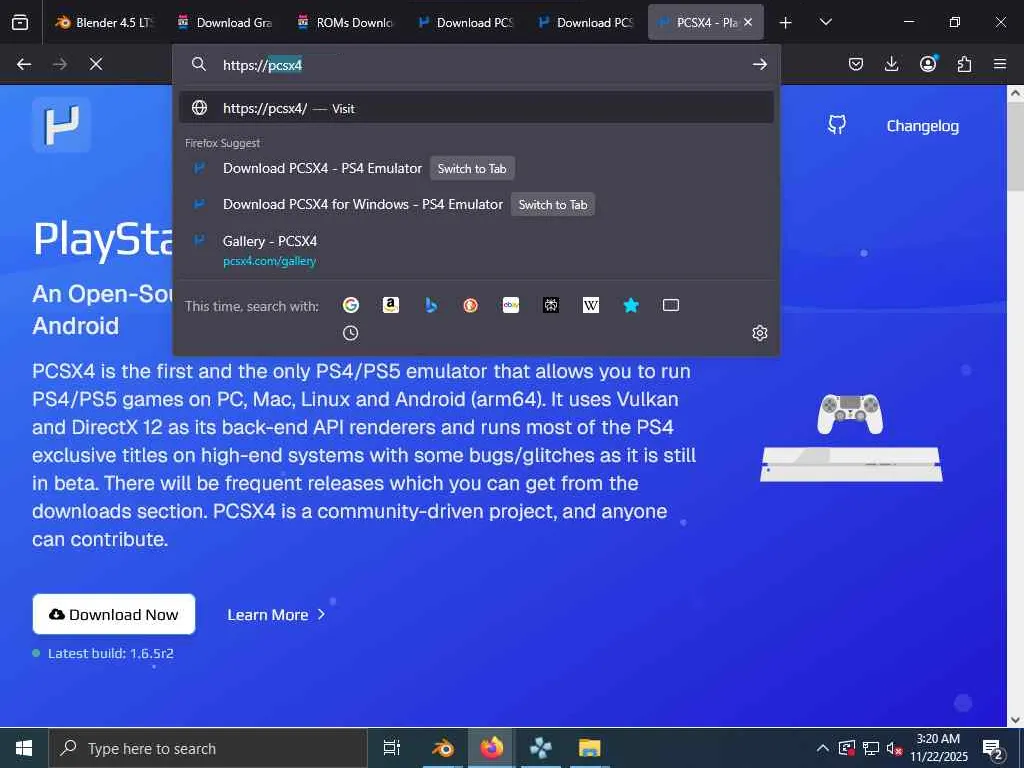Select the https://pcsx4/ Visit suggestion
Screen dimensions: 1024x768
[x=476, y=108]
